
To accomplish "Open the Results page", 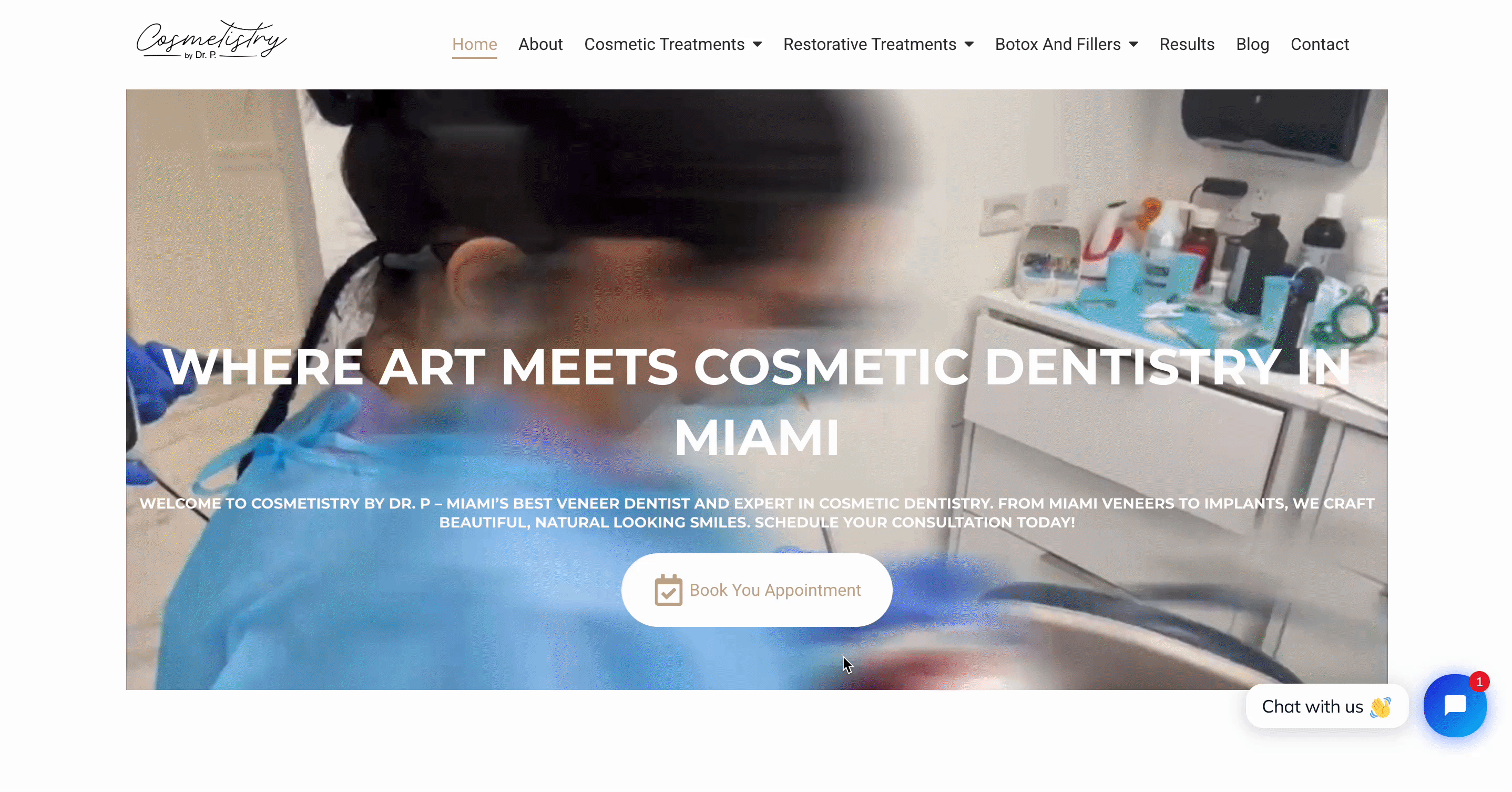I will click(1187, 44).
